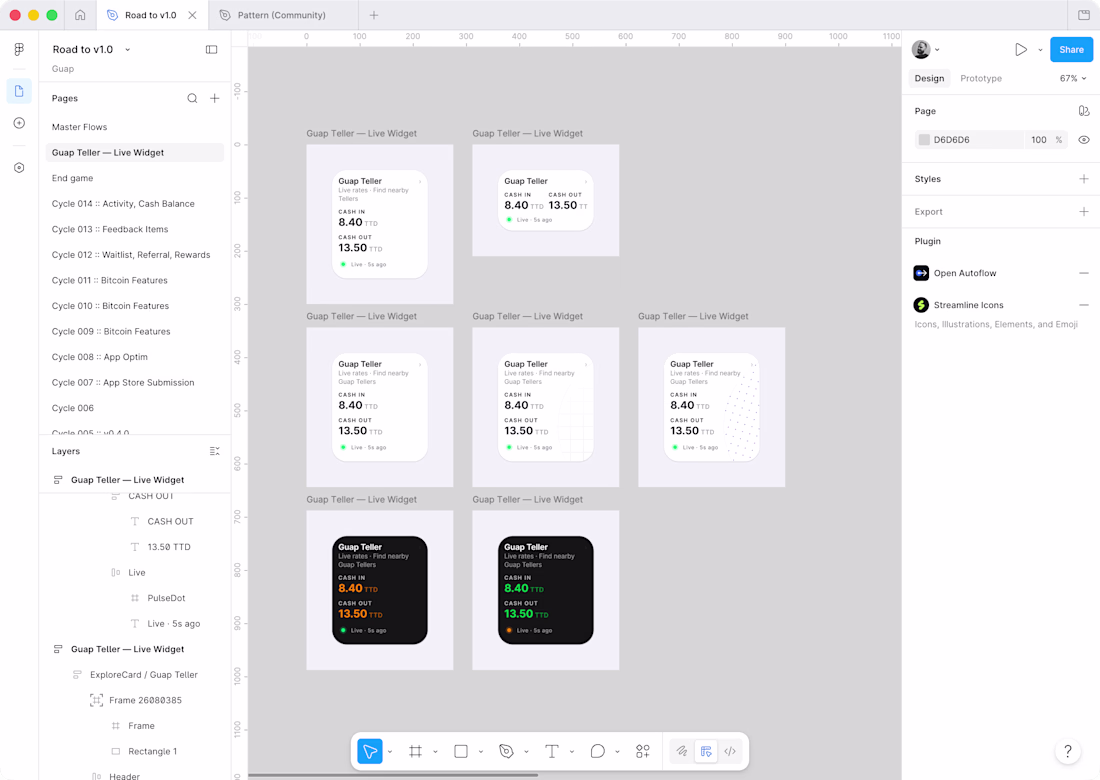This screenshot has width=1100, height=780.
Task: Click the window panel icon at top right
Action: (x=1084, y=15)
